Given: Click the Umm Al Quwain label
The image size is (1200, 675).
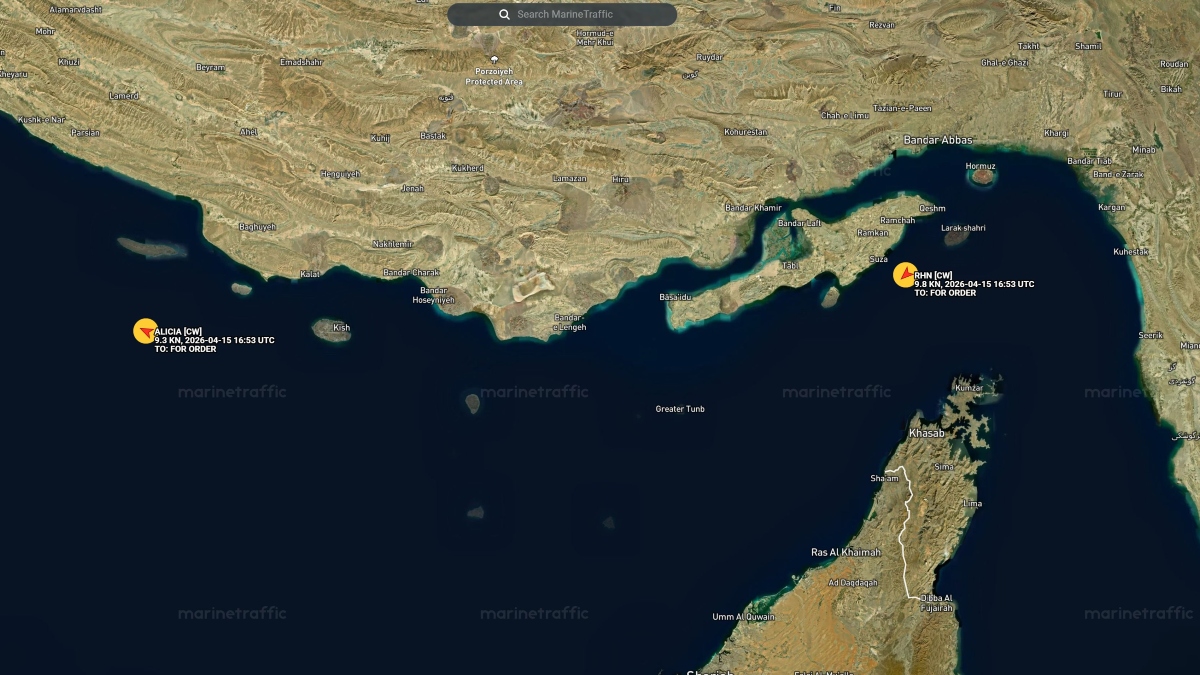Looking at the screenshot, I should (743, 617).
